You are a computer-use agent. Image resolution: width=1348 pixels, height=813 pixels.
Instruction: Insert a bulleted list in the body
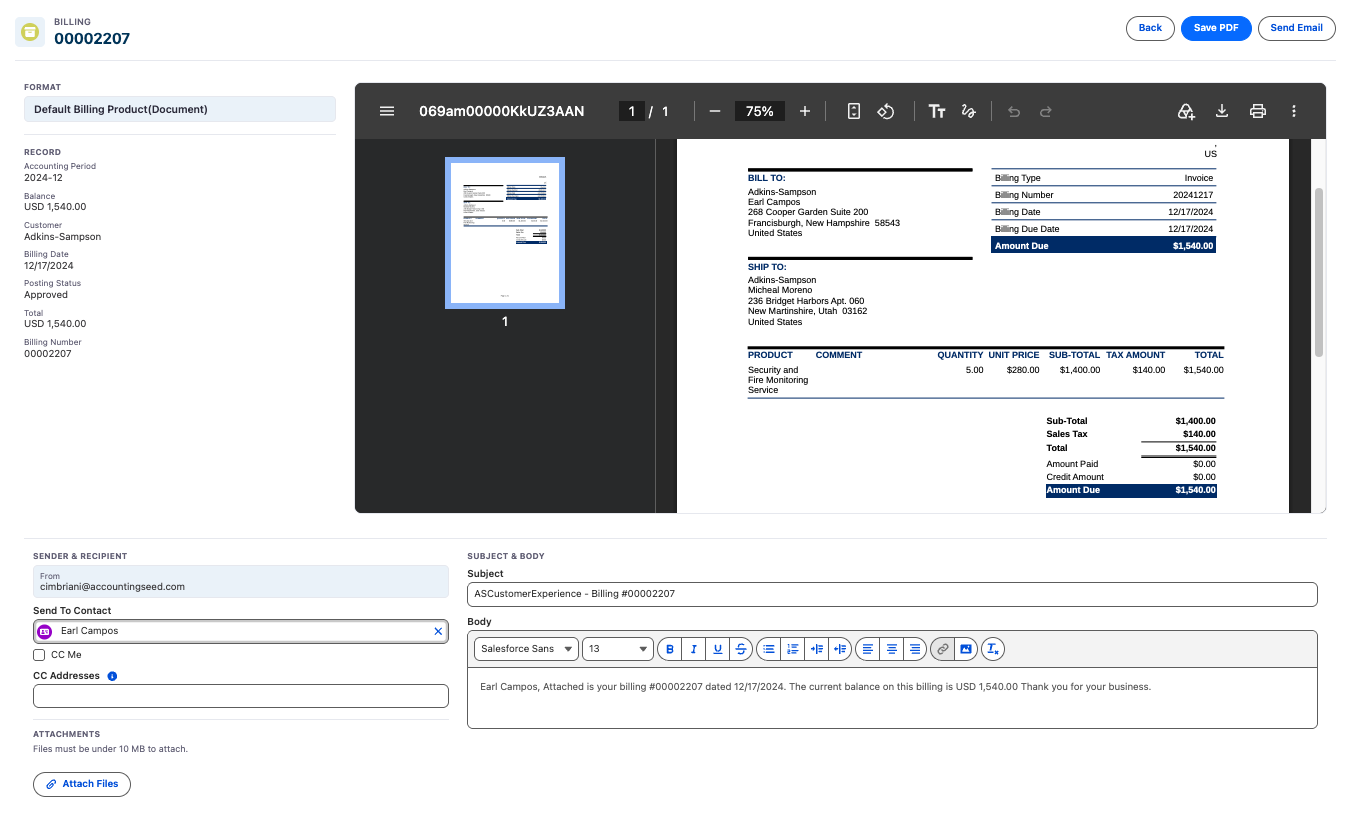769,649
